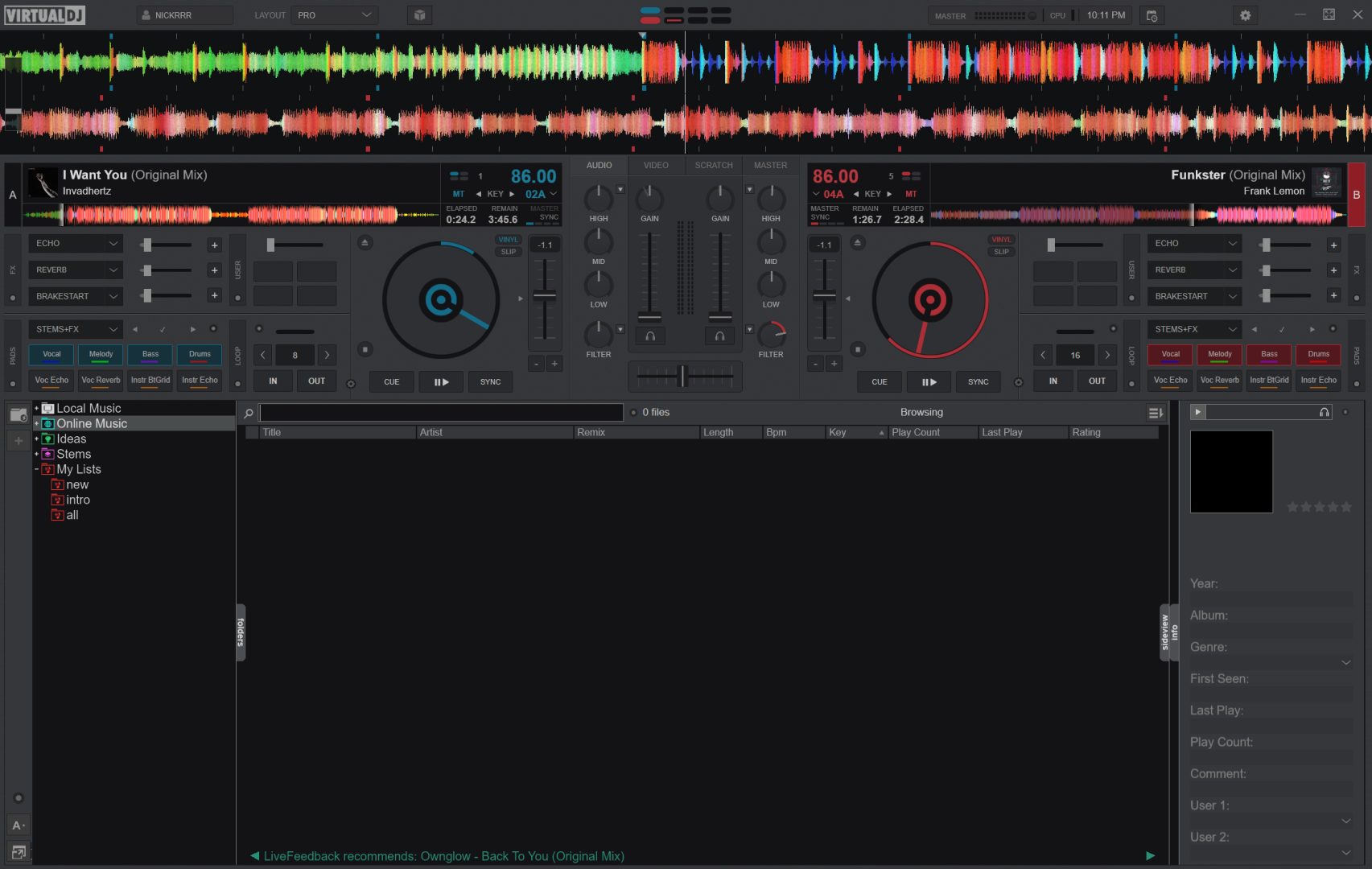
Task: Click the 3D cube layout icon
Action: click(419, 15)
